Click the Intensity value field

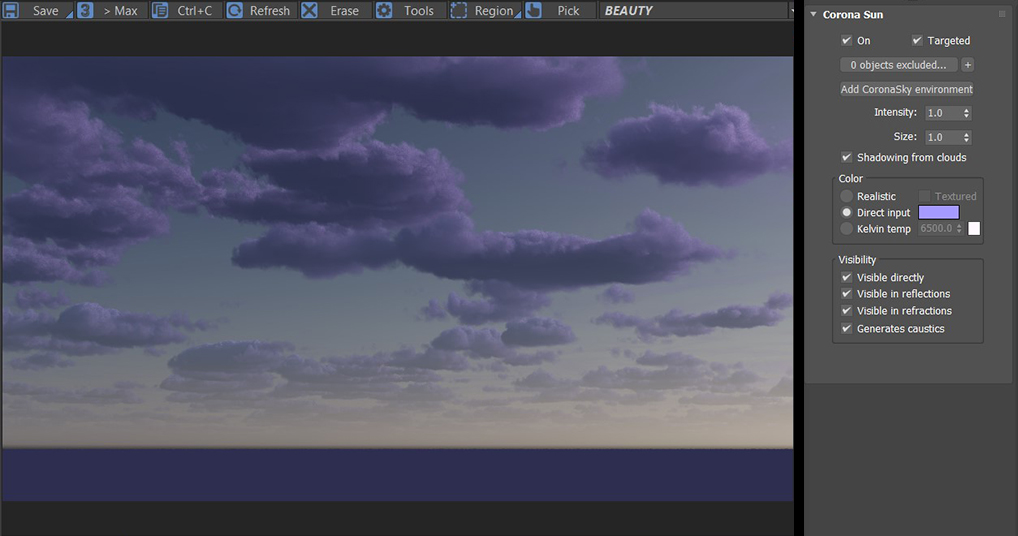tap(941, 113)
